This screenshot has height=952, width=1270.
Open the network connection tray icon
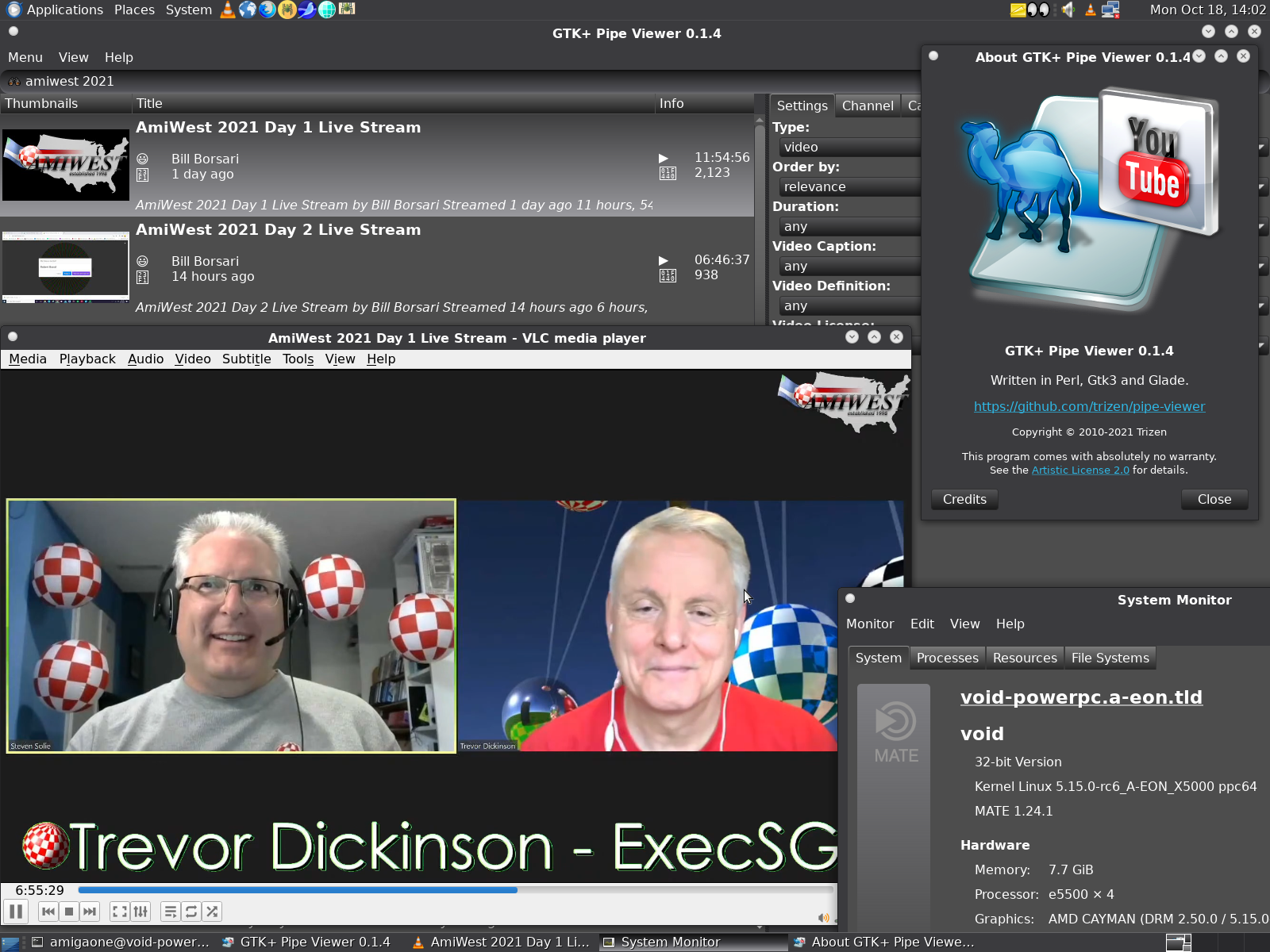[1110, 10]
